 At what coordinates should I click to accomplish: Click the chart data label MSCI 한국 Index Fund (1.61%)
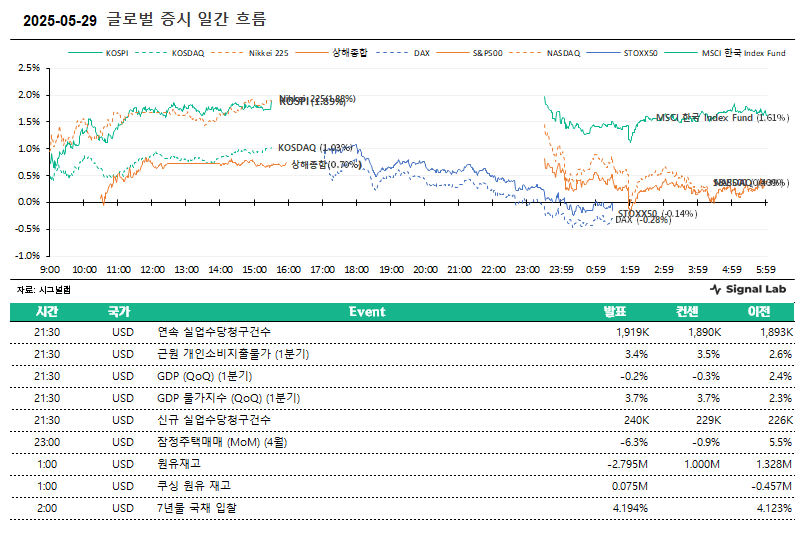click(x=723, y=118)
